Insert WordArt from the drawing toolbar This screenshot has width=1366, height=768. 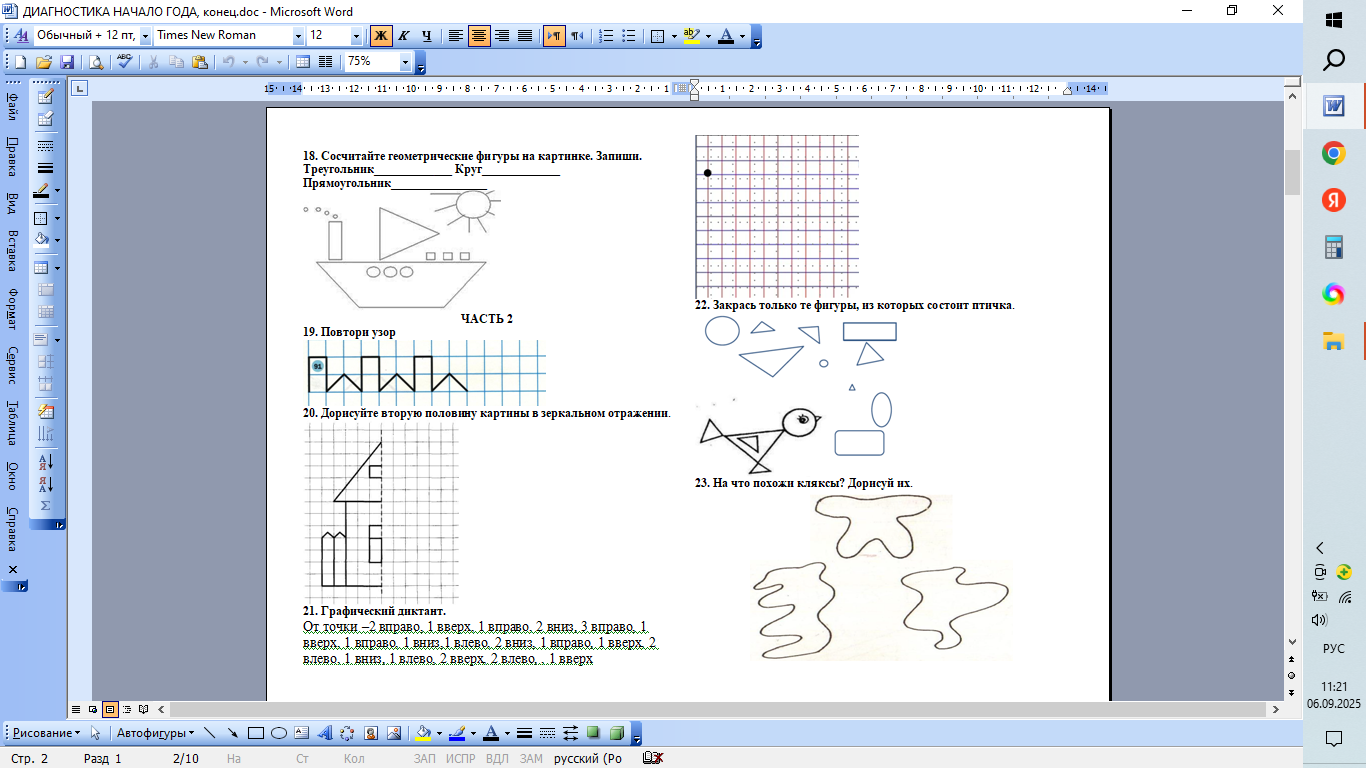tap(325, 733)
